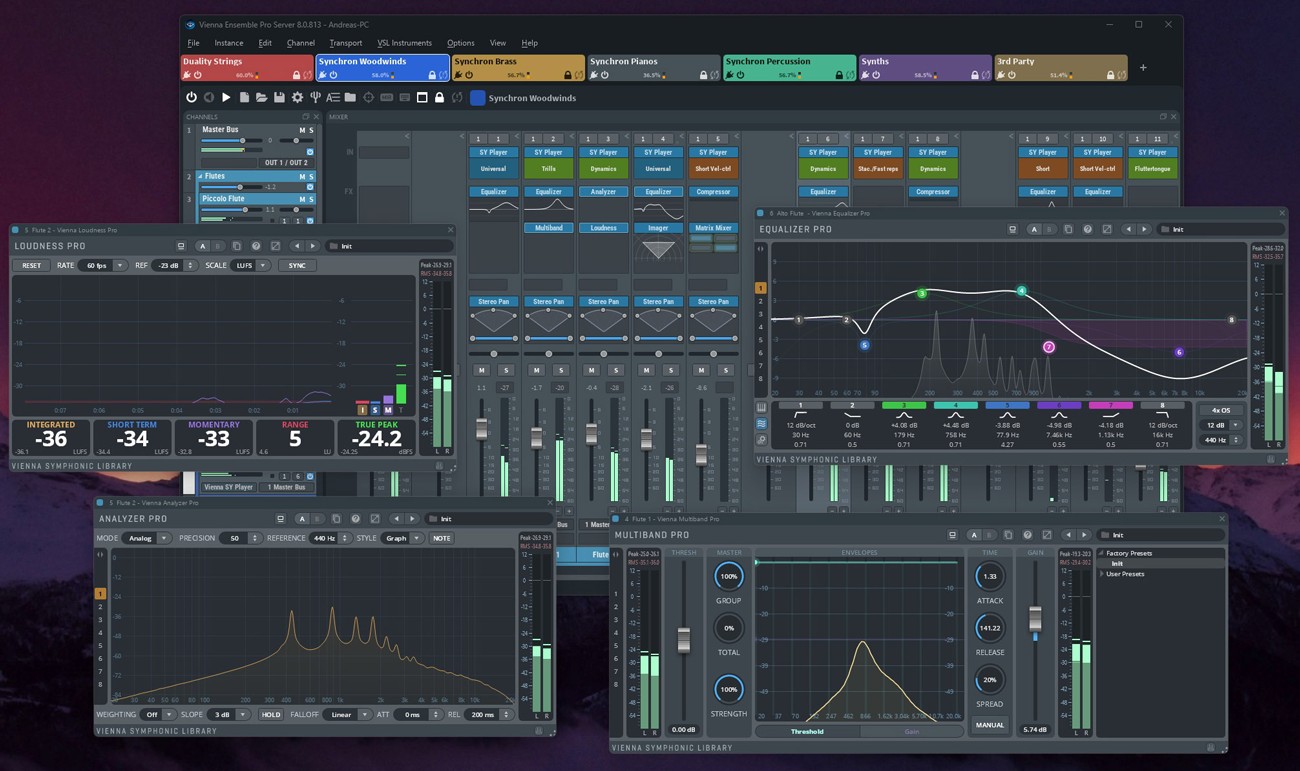The image size is (1300, 771).
Task: Switch to the Synths instance tab
Action: tap(925, 68)
